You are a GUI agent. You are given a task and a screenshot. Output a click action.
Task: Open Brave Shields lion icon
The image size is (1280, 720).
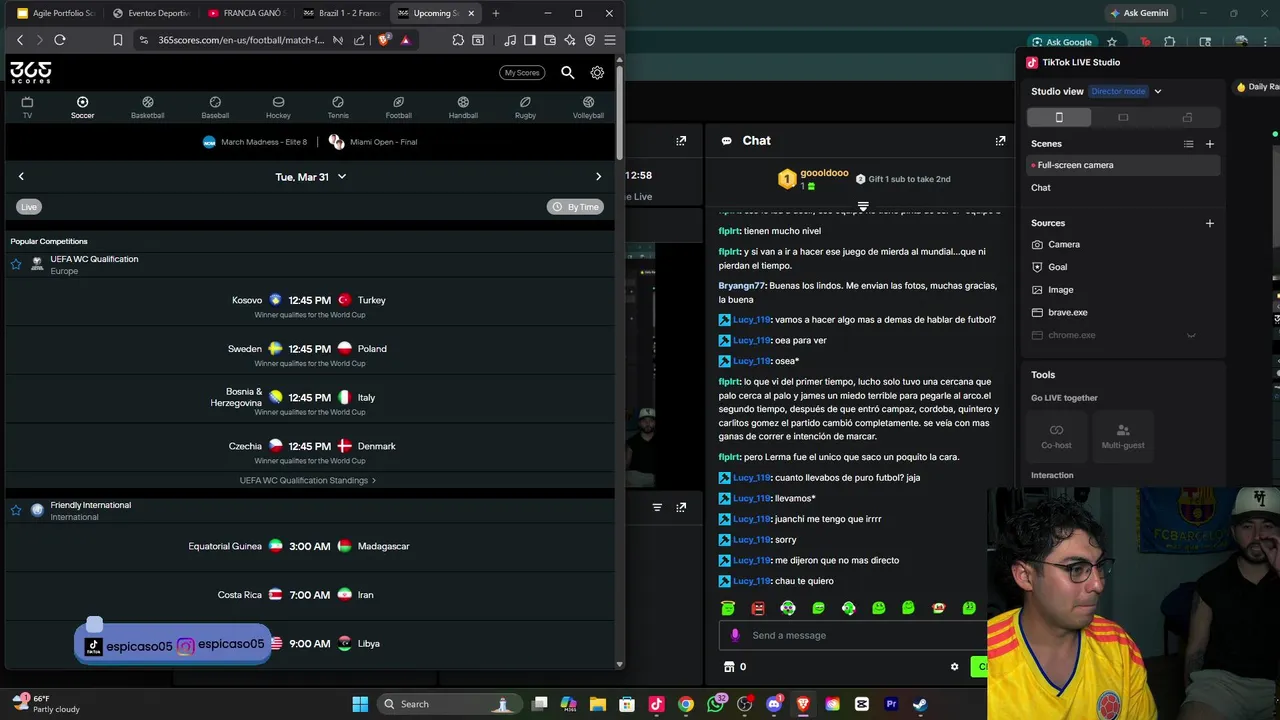coord(384,40)
